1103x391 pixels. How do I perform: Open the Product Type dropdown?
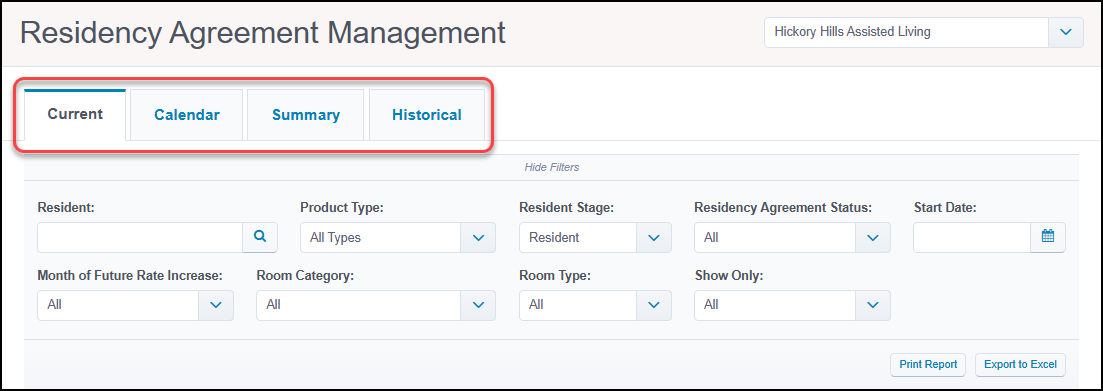coord(398,238)
